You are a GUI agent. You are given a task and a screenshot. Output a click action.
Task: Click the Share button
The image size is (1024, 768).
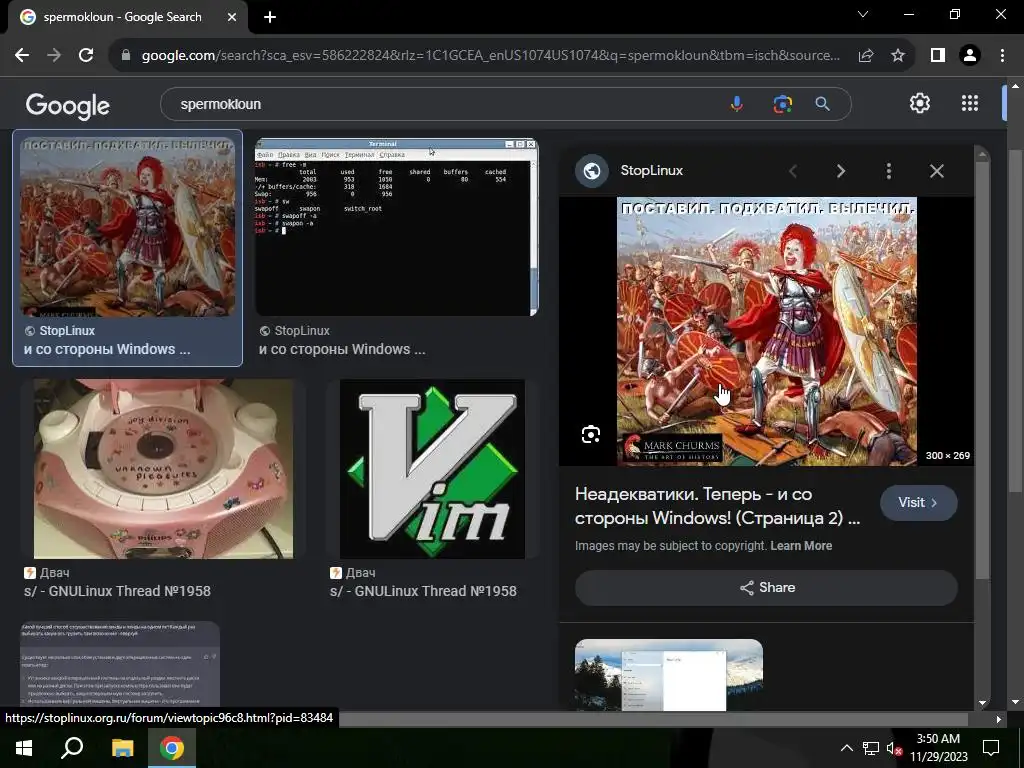(766, 588)
